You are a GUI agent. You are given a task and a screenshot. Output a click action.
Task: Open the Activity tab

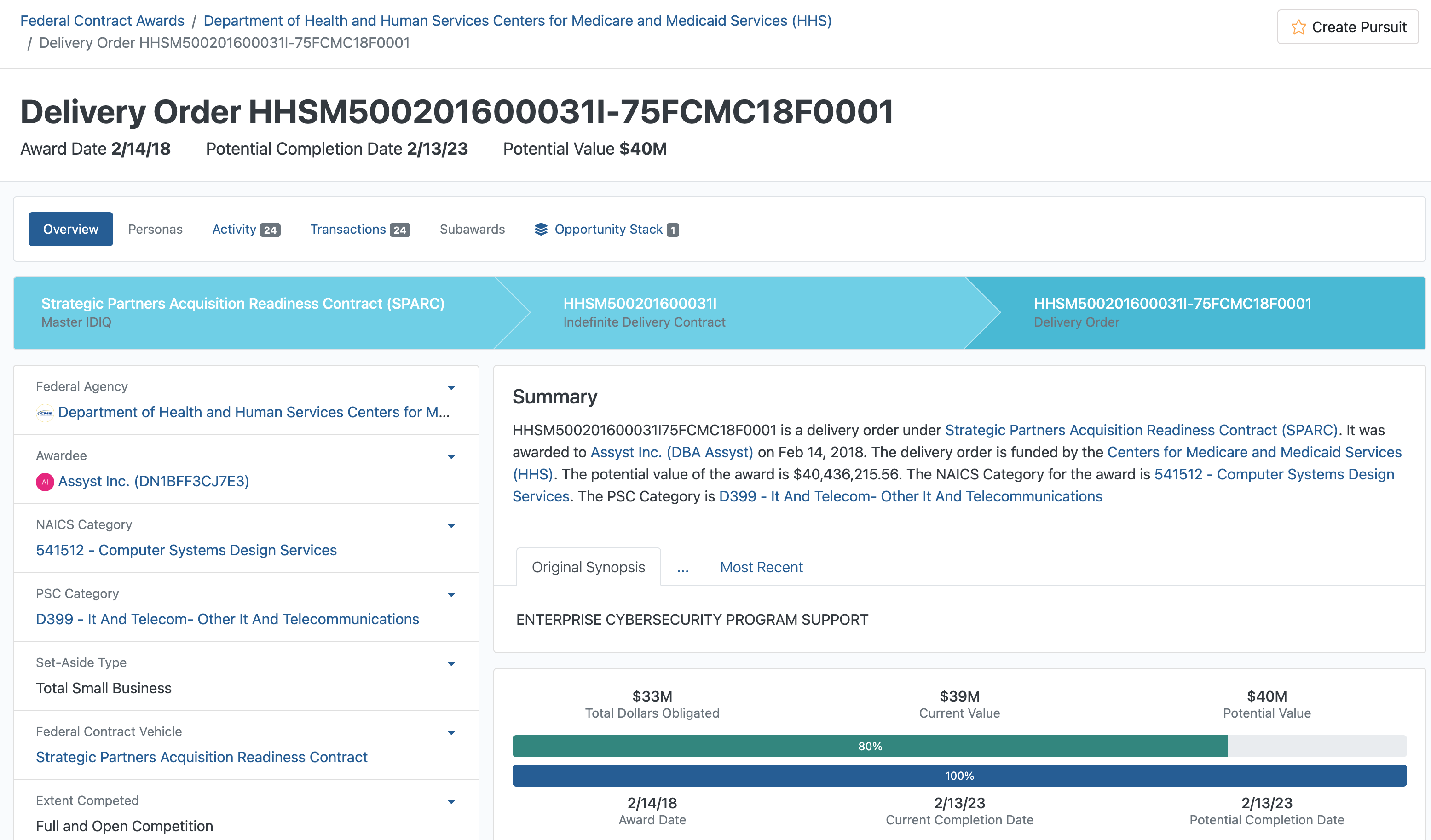pos(246,229)
